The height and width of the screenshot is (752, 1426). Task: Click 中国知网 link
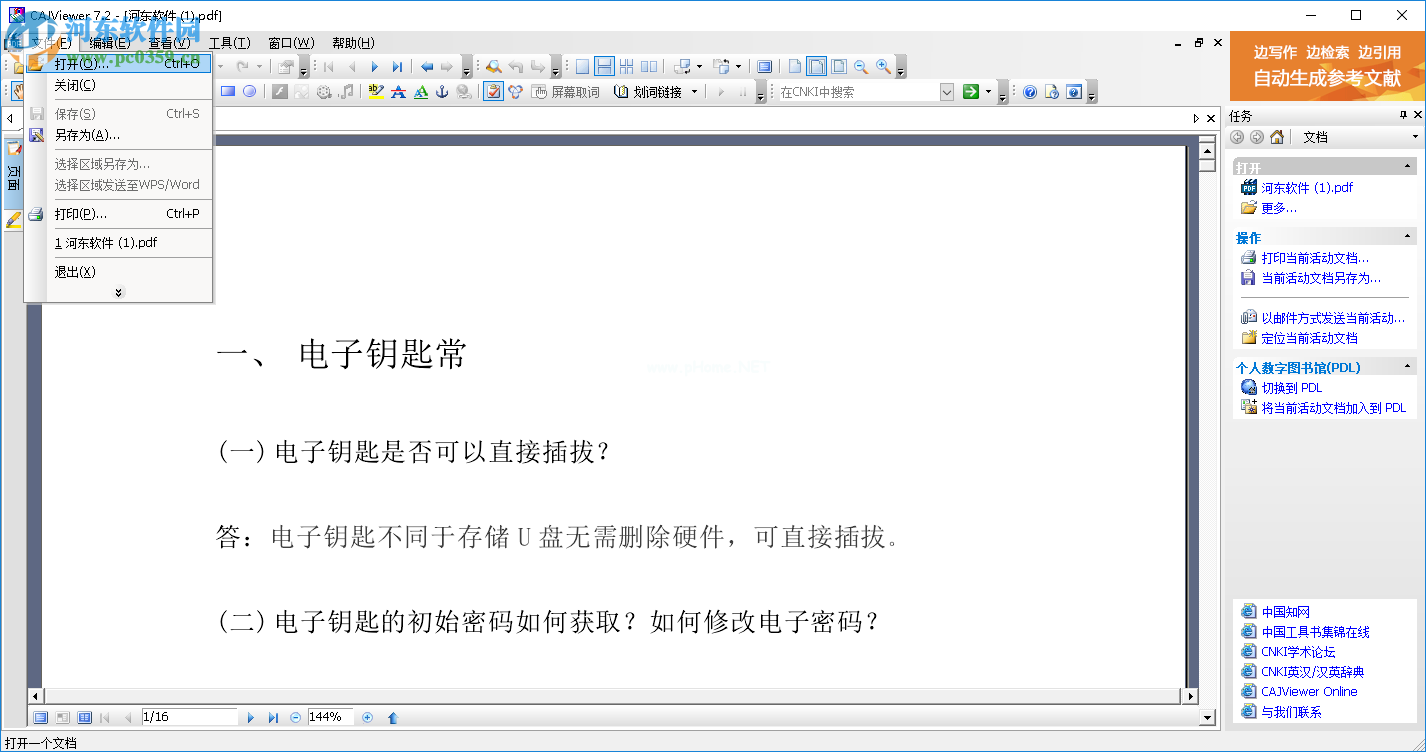[1285, 612]
